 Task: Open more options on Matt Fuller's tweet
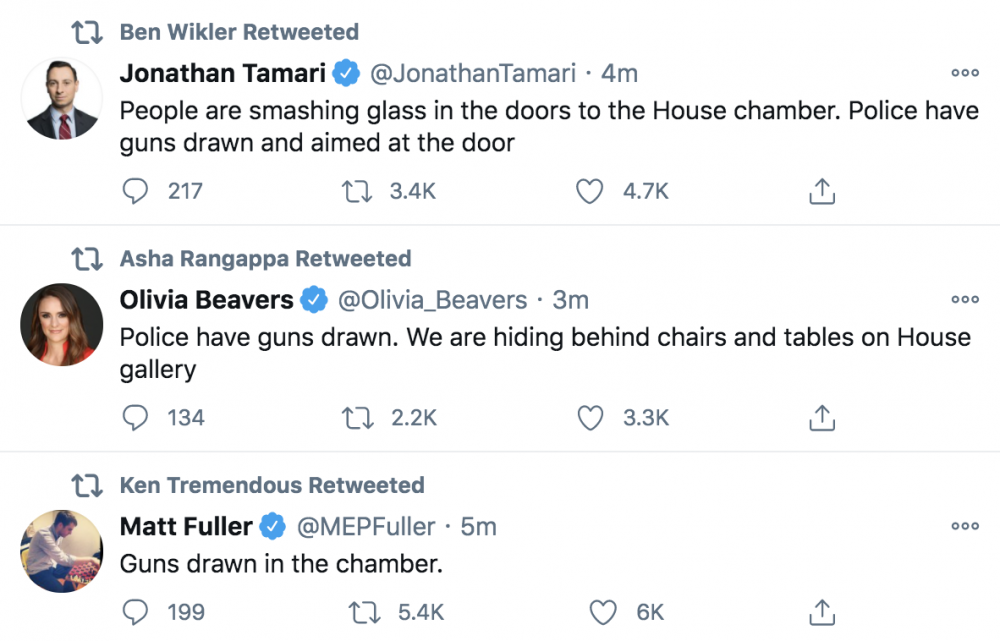[965, 526]
